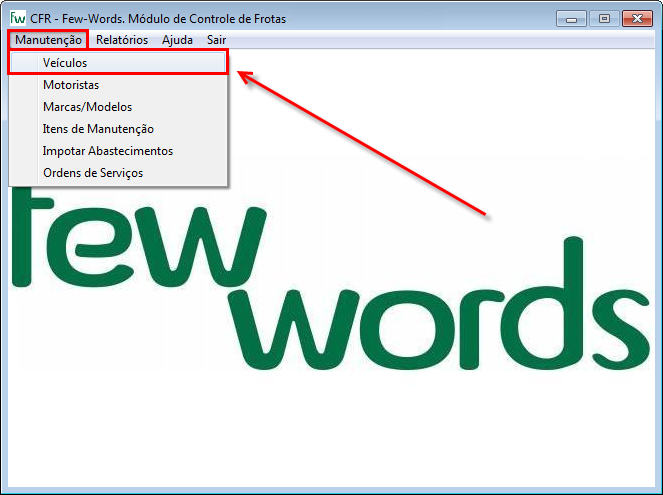
Task: Choose the Motoristas menu entry
Action: click(x=118, y=85)
